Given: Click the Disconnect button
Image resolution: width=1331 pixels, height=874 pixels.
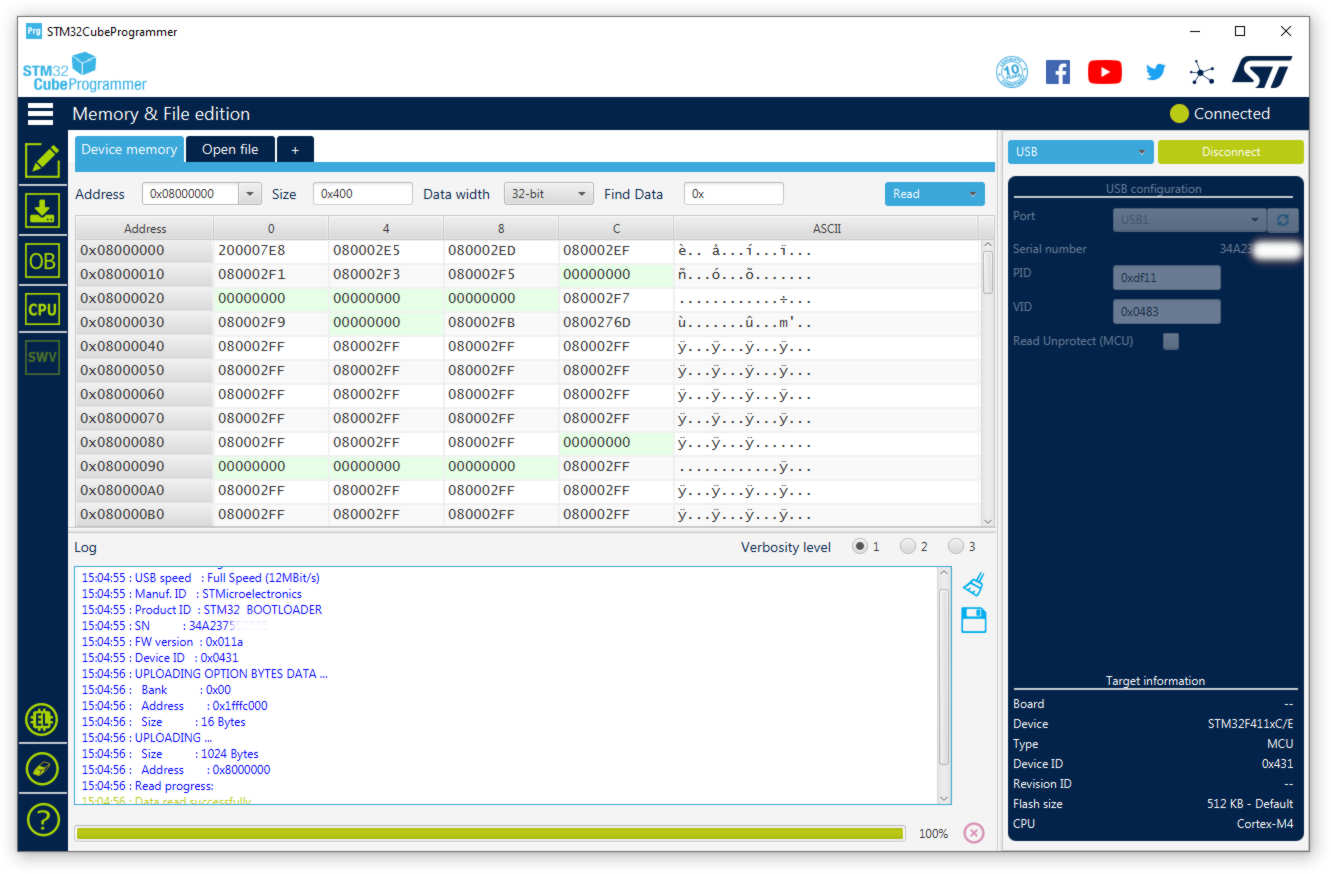Looking at the screenshot, I should (x=1231, y=152).
